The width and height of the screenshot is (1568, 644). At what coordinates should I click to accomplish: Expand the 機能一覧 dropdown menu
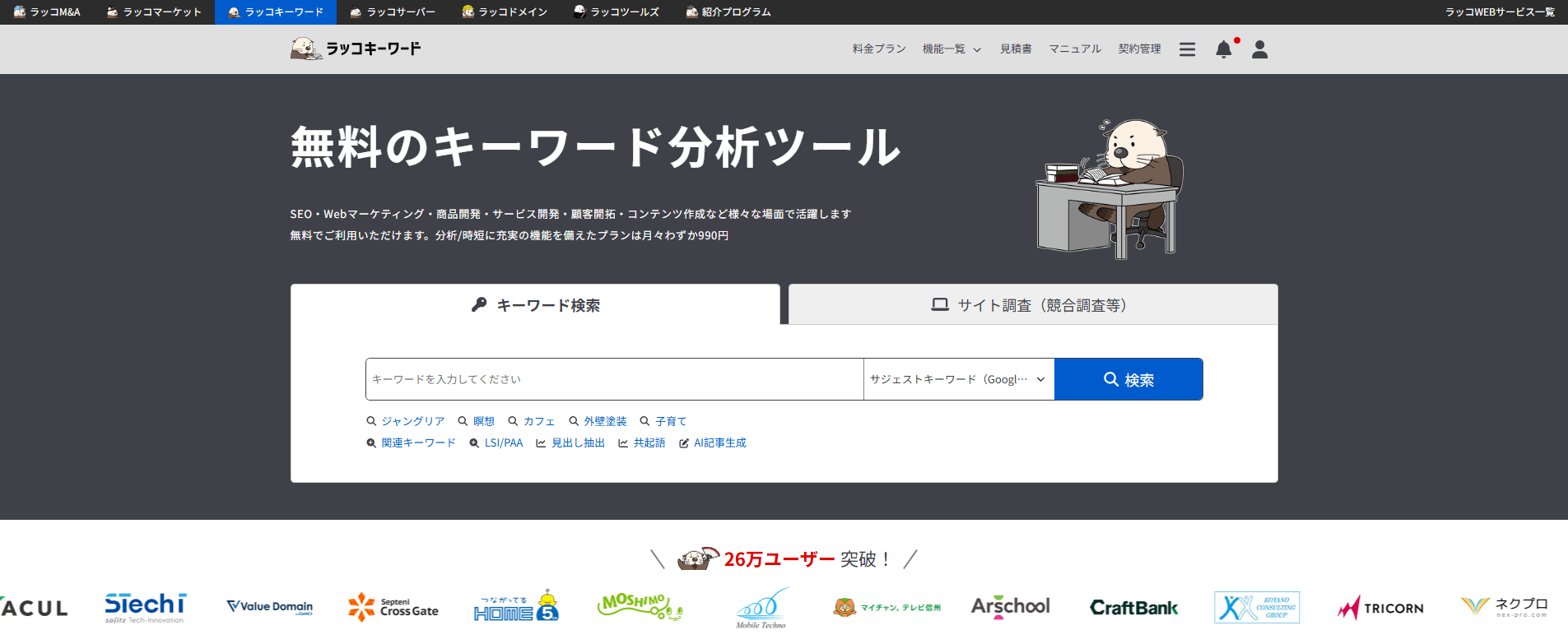coord(952,49)
